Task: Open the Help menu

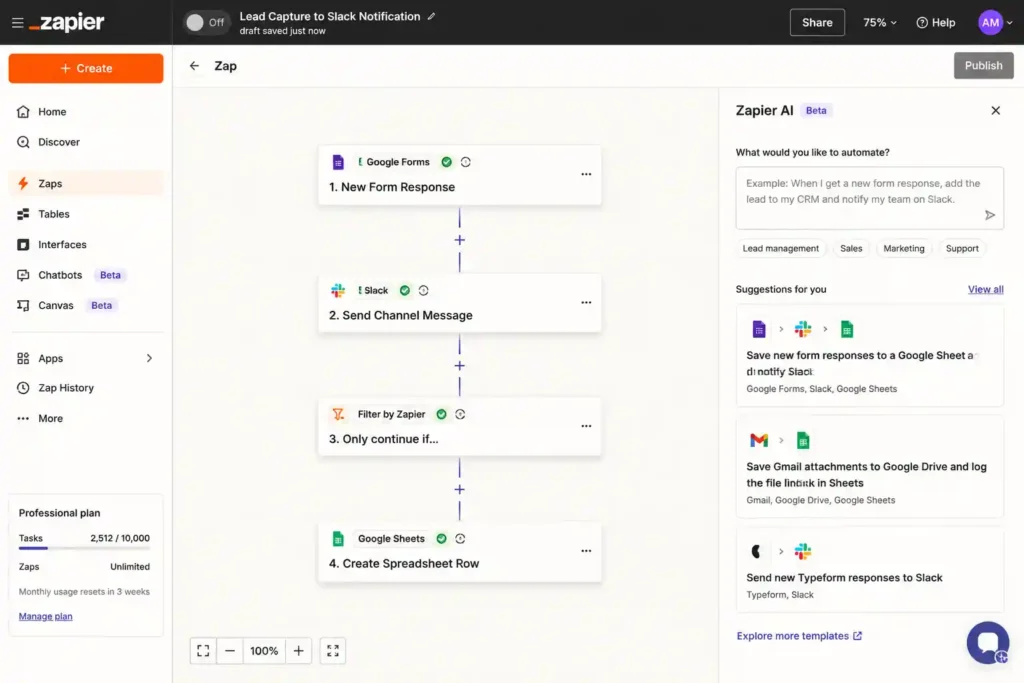Action: tap(935, 22)
